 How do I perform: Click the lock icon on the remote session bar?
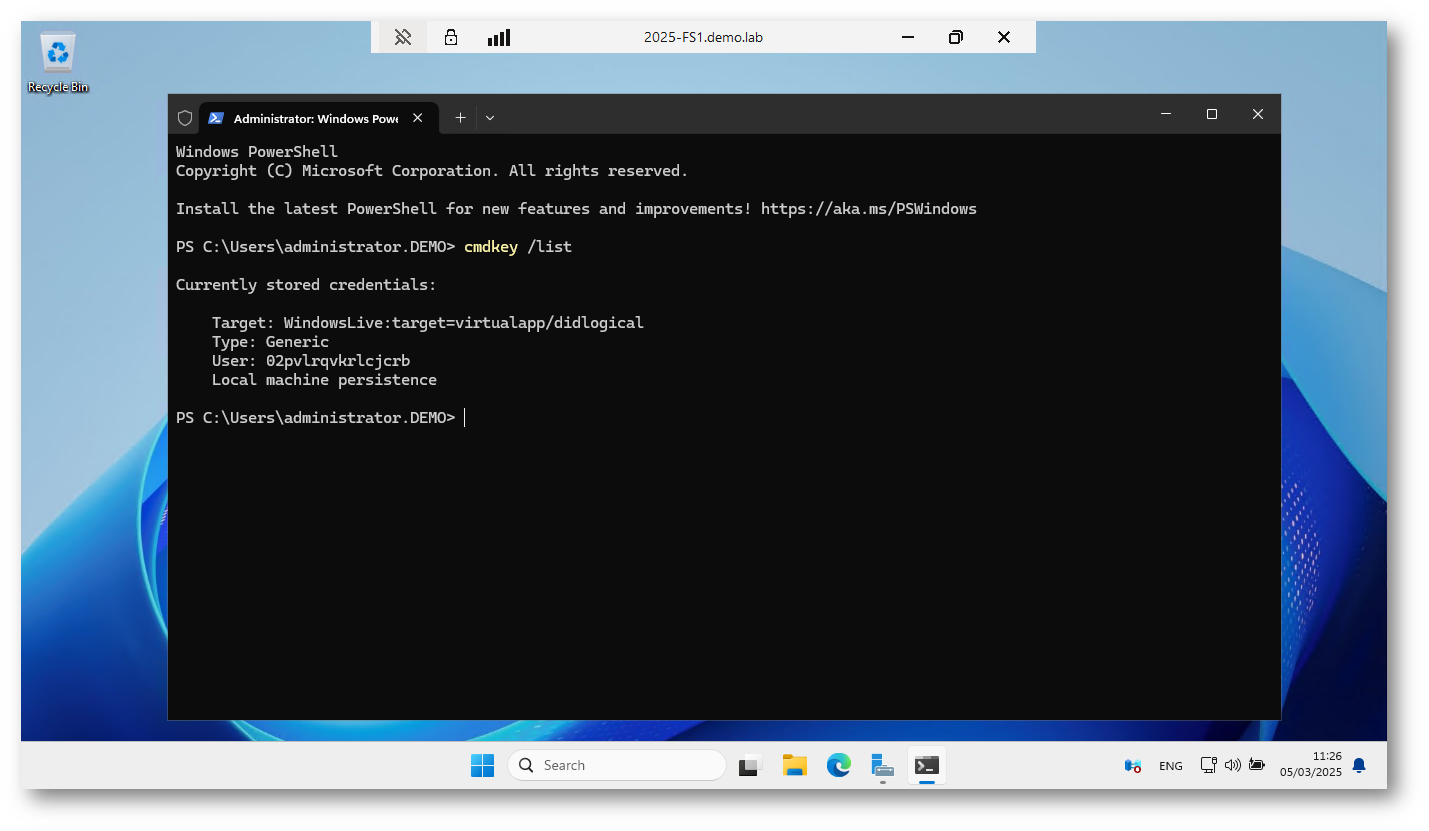pyautogui.click(x=451, y=37)
